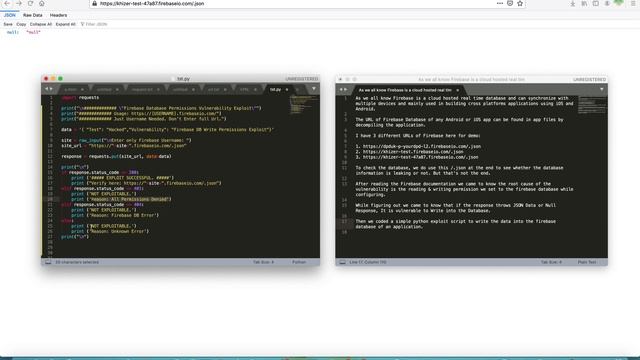The width and height of the screenshot is (640, 360).
Task: Click the minimap in the right Sublime window
Action: pyautogui.click(x=591, y=105)
